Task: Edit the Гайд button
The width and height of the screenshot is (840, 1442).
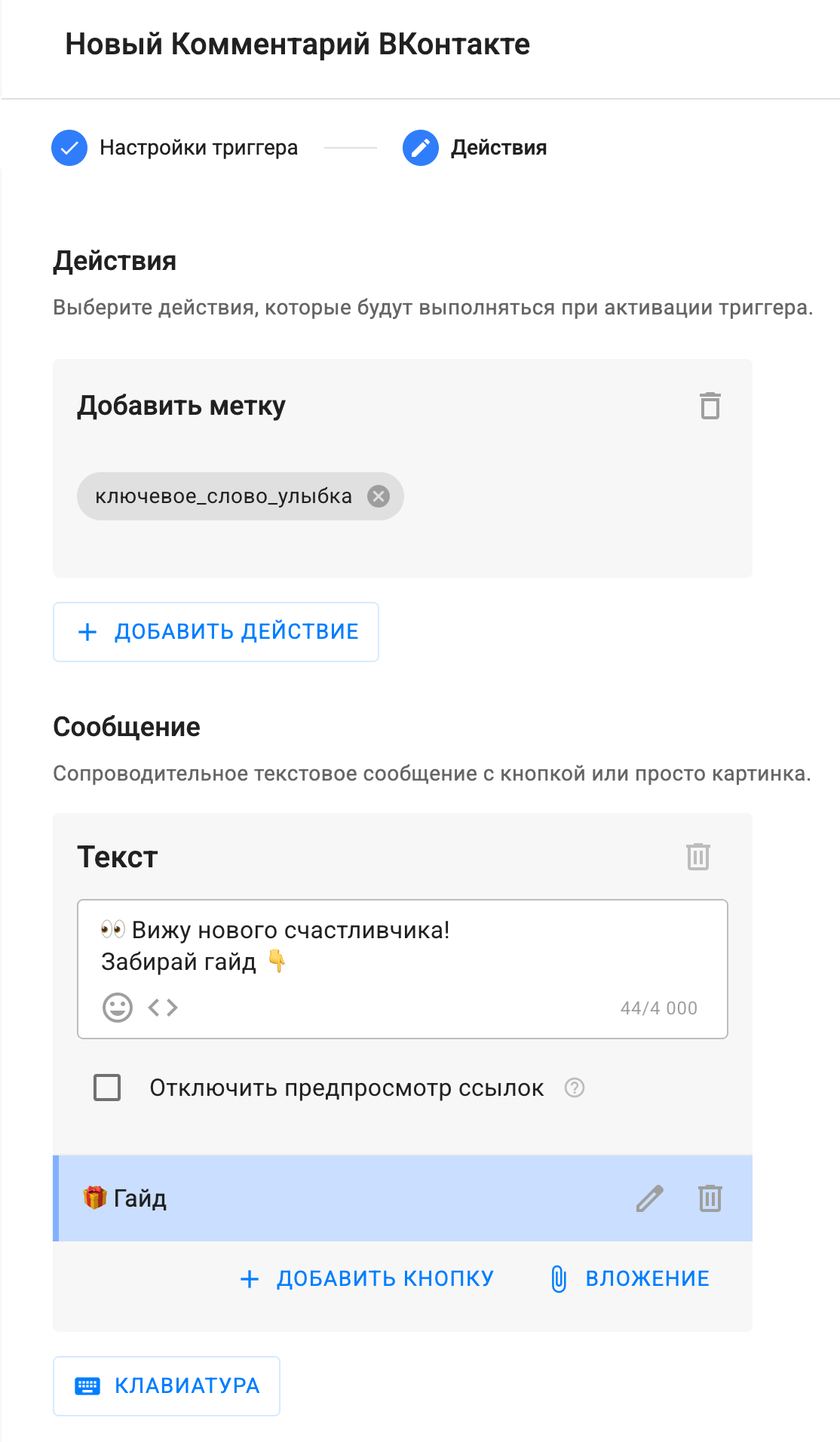Action: pyautogui.click(x=649, y=1198)
